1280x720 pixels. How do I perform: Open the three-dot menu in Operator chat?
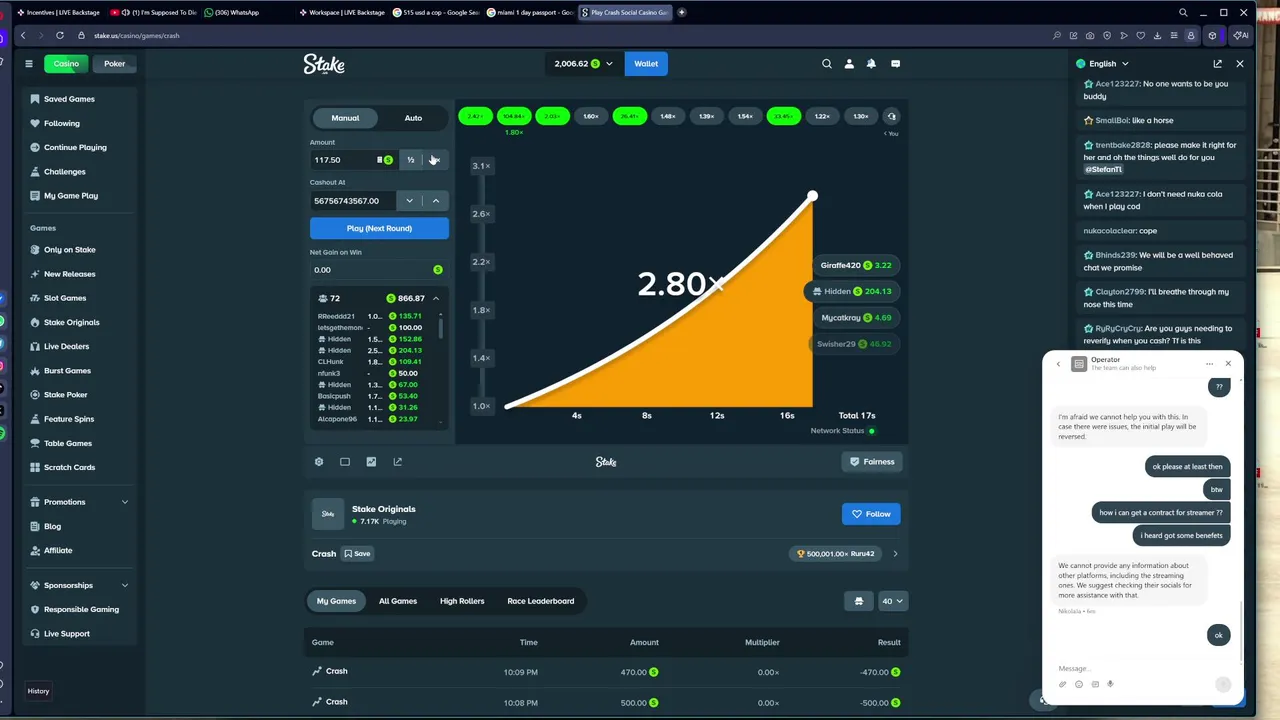[x=1210, y=364]
